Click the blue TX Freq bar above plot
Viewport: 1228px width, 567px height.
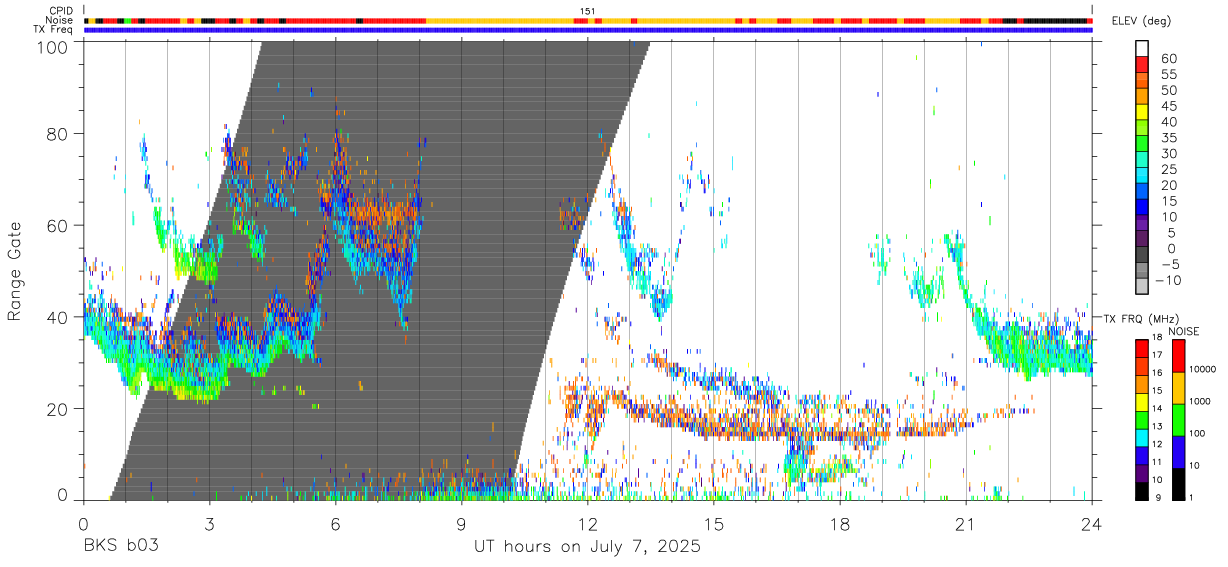588,30
